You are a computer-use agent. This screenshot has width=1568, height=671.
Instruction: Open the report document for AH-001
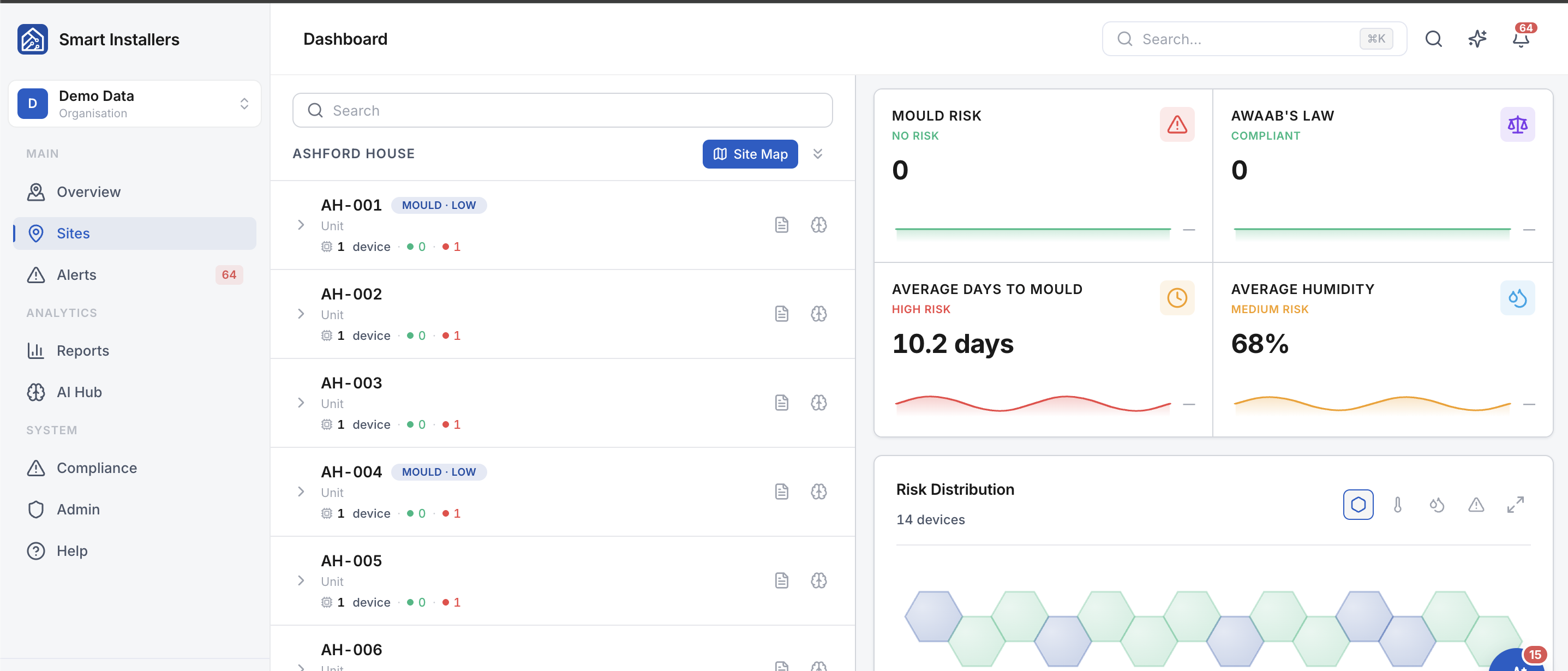[782, 225]
